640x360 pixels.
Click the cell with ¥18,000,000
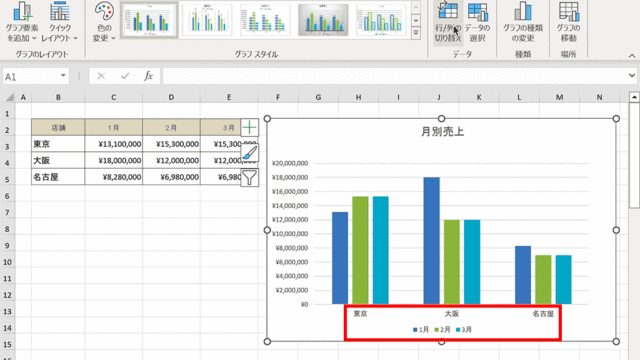(113, 160)
